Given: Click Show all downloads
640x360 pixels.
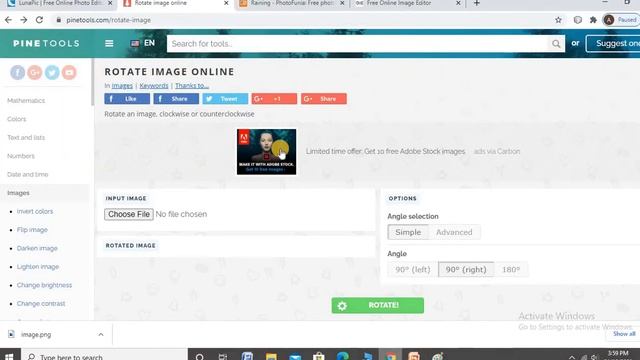Looking at the screenshot, I should [x=624, y=334].
